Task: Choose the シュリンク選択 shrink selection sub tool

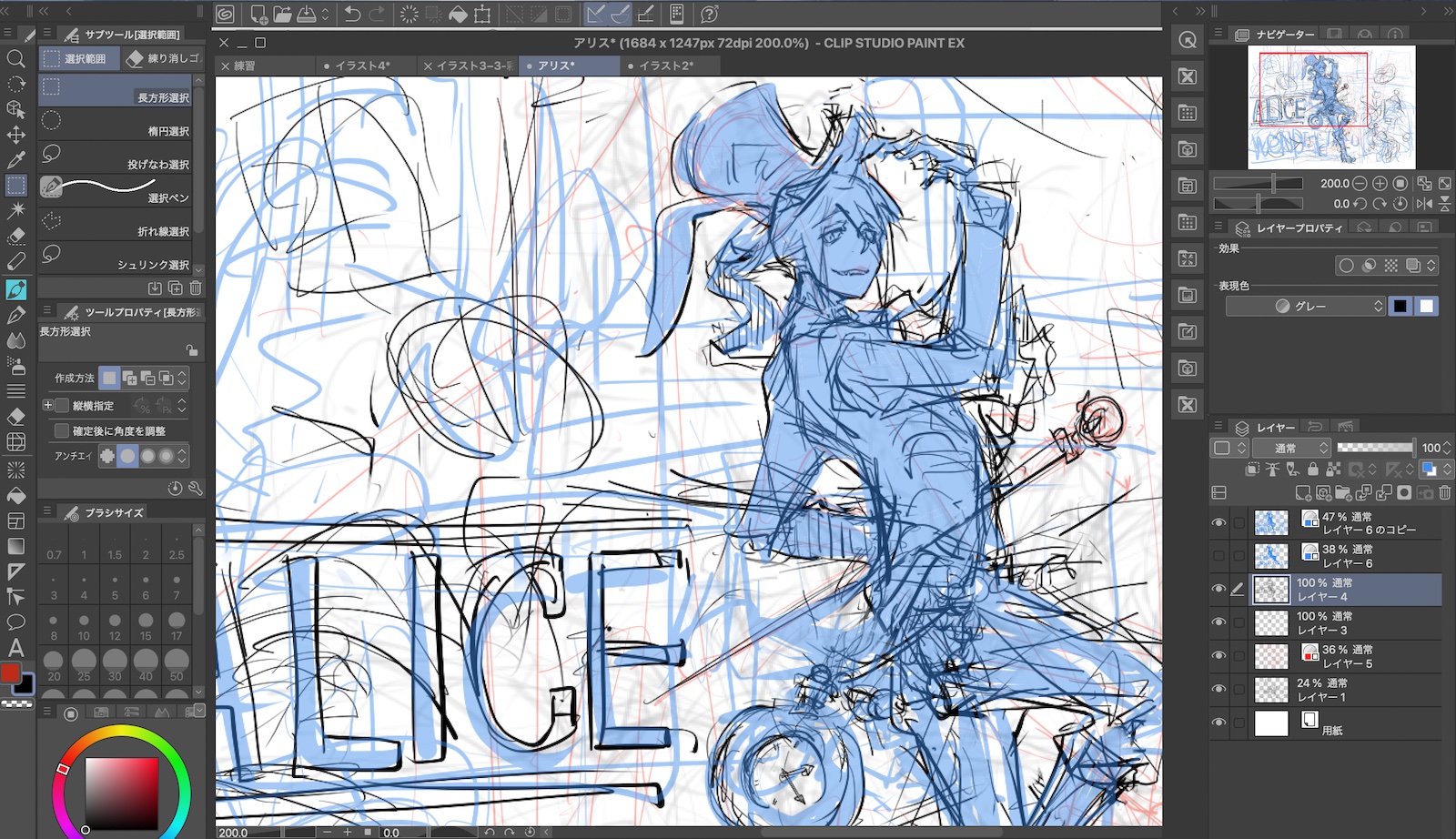Action: 116,258
